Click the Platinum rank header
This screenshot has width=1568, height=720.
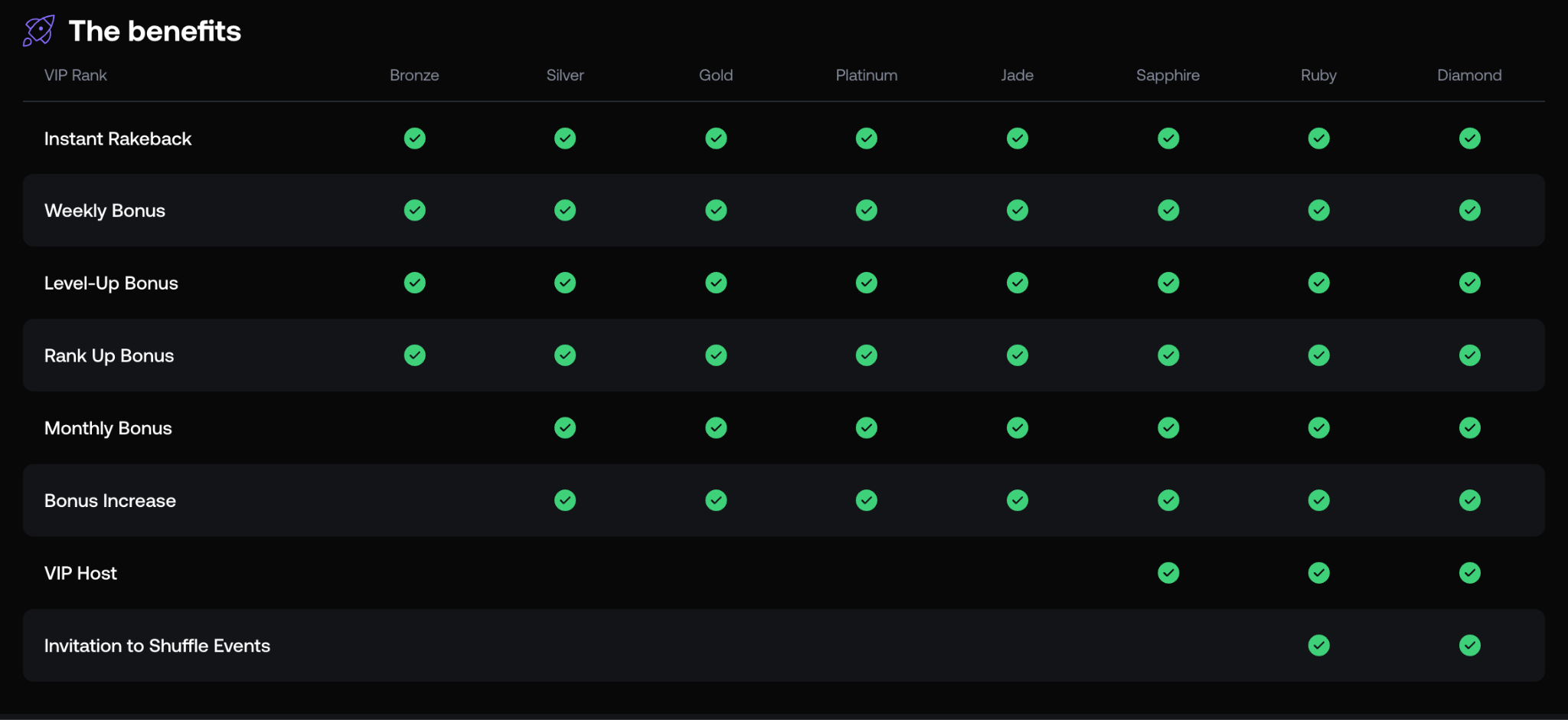coord(866,75)
